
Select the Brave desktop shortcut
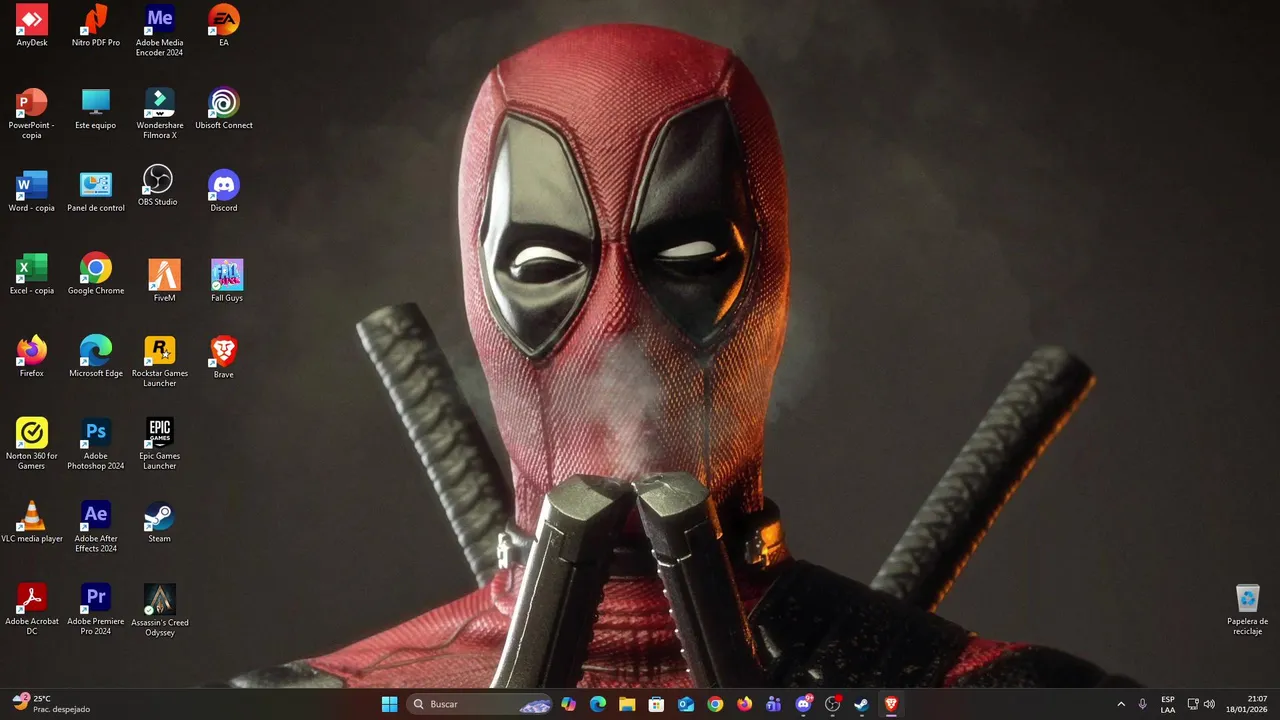click(224, 357)
